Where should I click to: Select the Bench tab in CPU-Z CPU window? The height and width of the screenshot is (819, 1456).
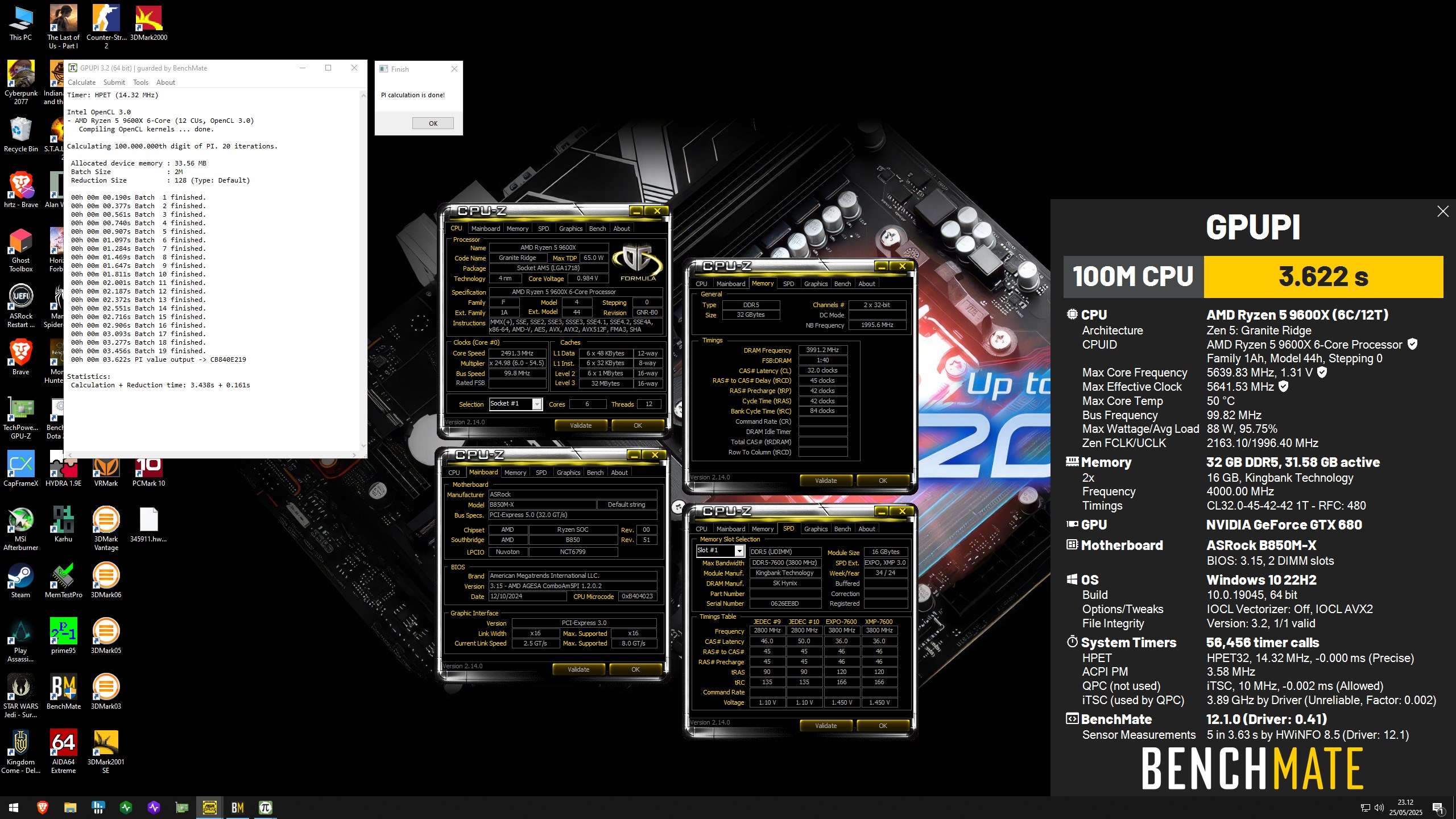tap(597, 229)
